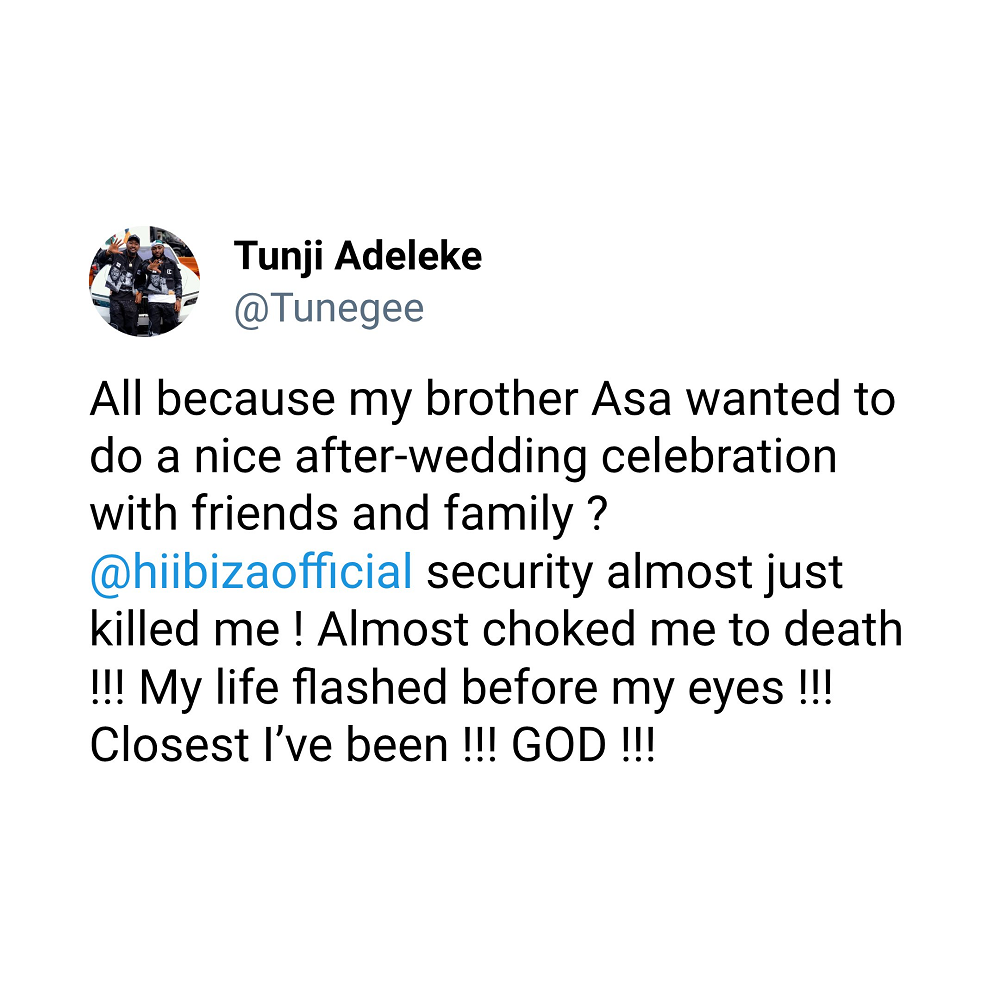Click the name 'Asa' in the tweet
This screenshot has width=1000, height=1000.
click(x=631, y=400)
